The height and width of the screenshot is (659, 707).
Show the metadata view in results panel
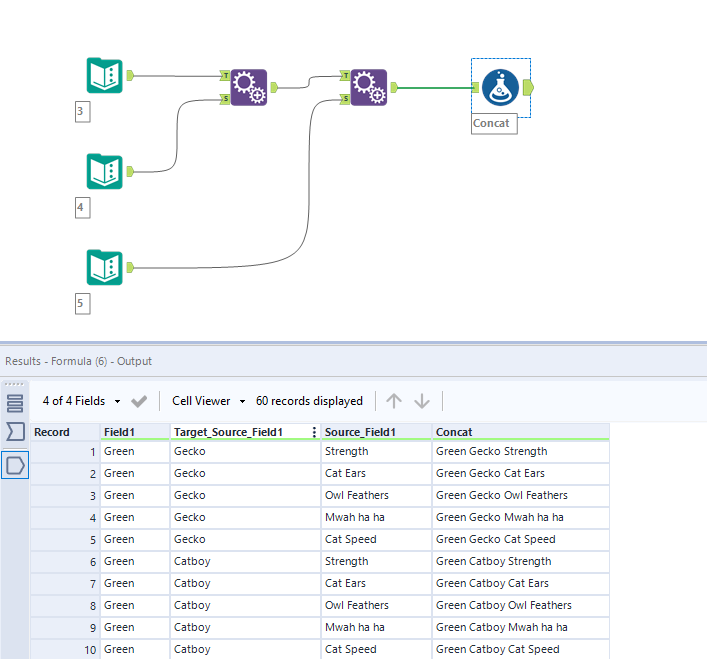point(15,403)
